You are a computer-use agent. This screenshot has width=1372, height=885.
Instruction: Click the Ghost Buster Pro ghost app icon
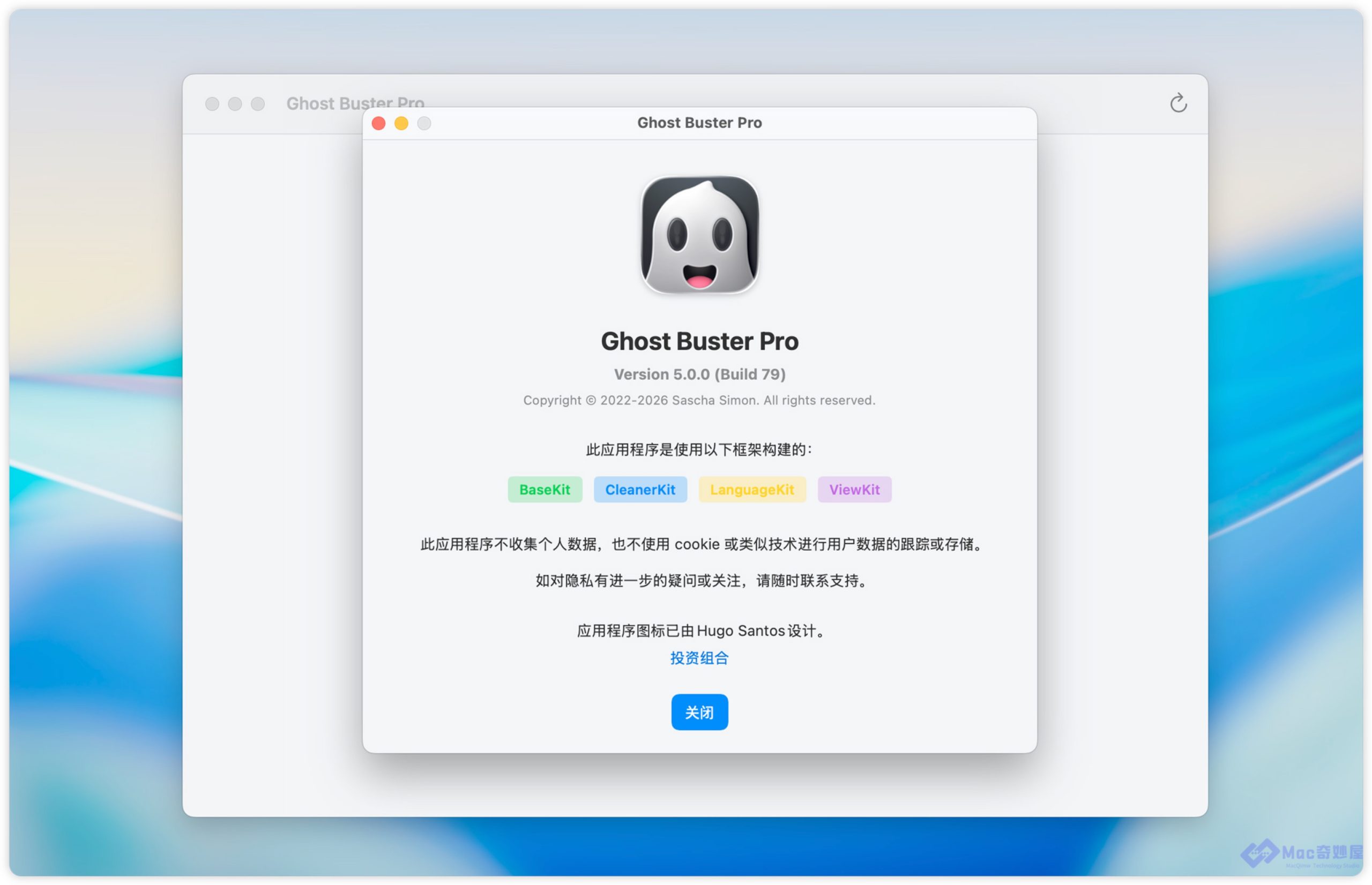coord(699,235)
